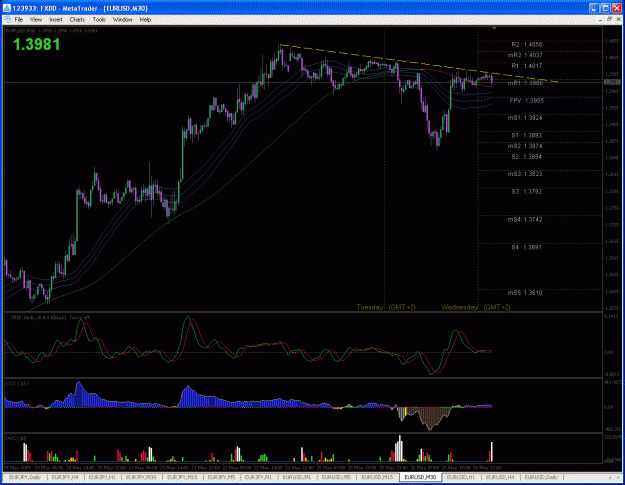
Task: Select the active EURUSD,M30 chart tab
Action: 420,477
